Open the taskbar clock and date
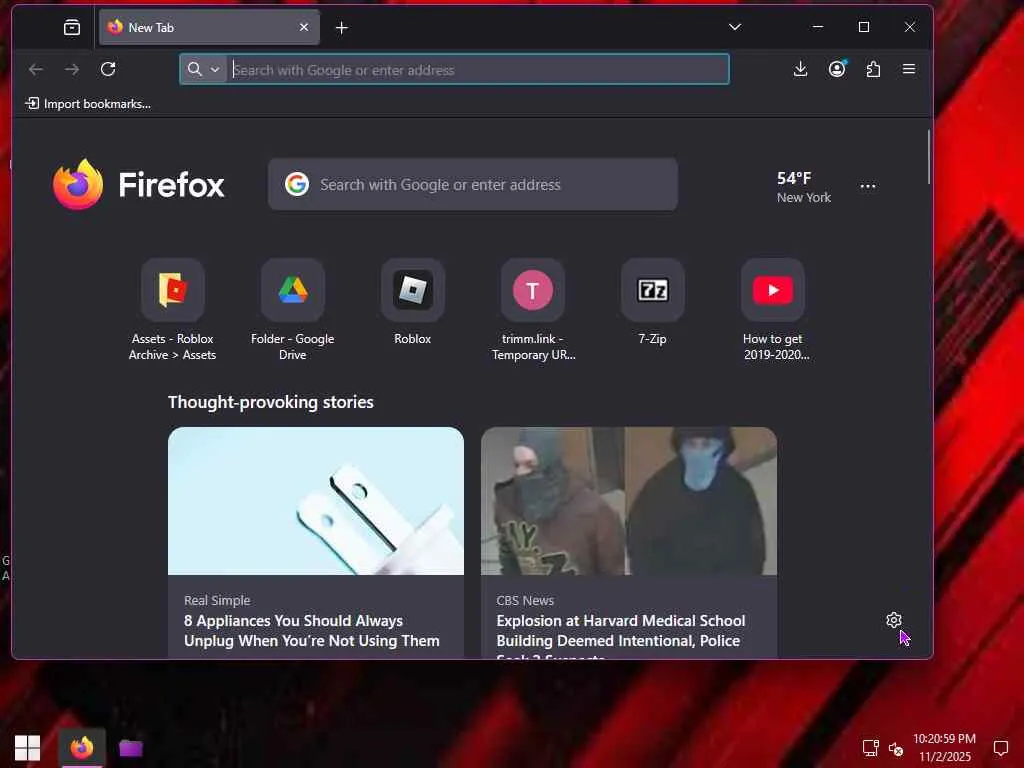The image size is (1024, 768). (944, 747)
